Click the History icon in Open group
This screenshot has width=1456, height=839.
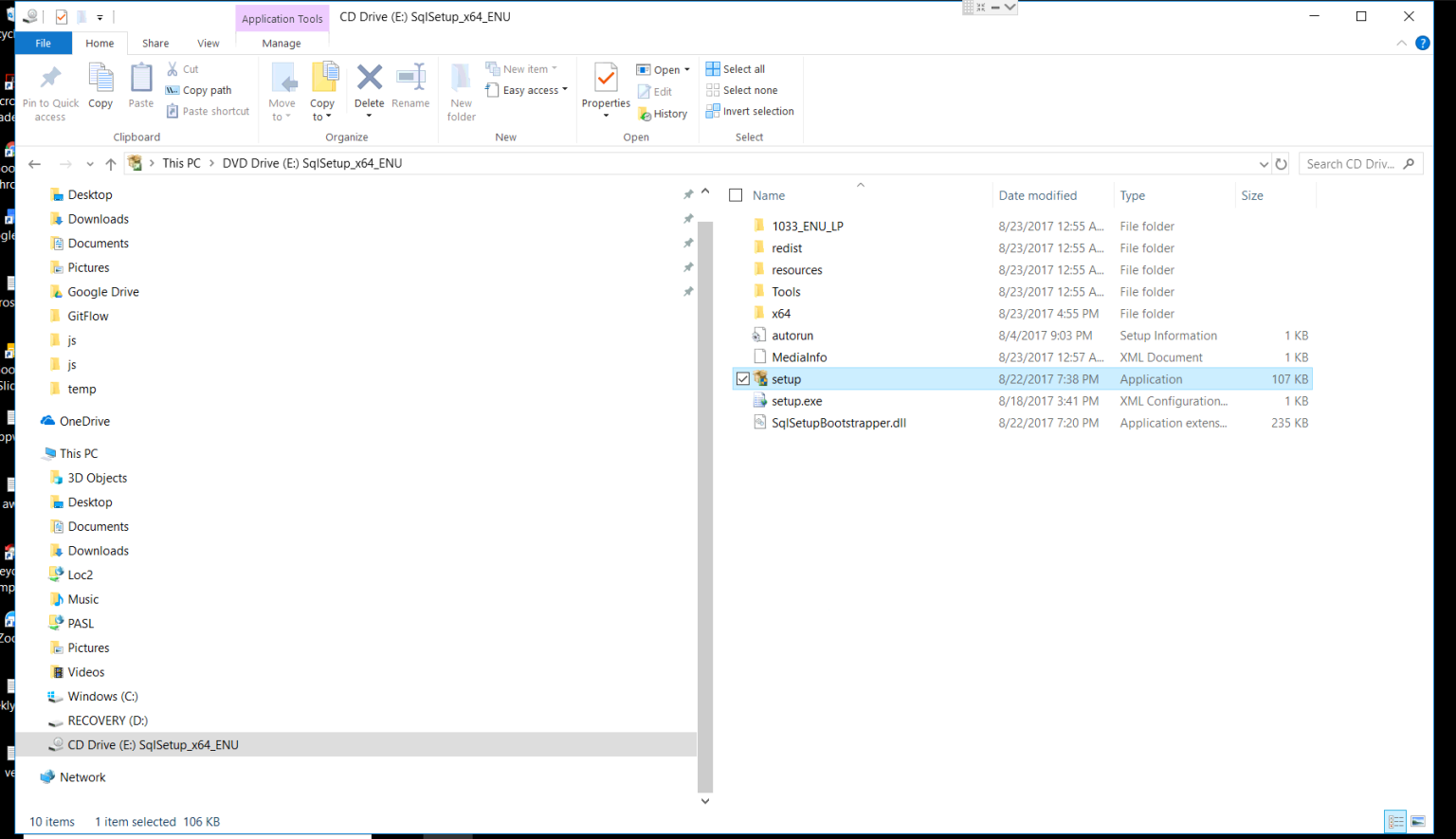click(663, 114)
